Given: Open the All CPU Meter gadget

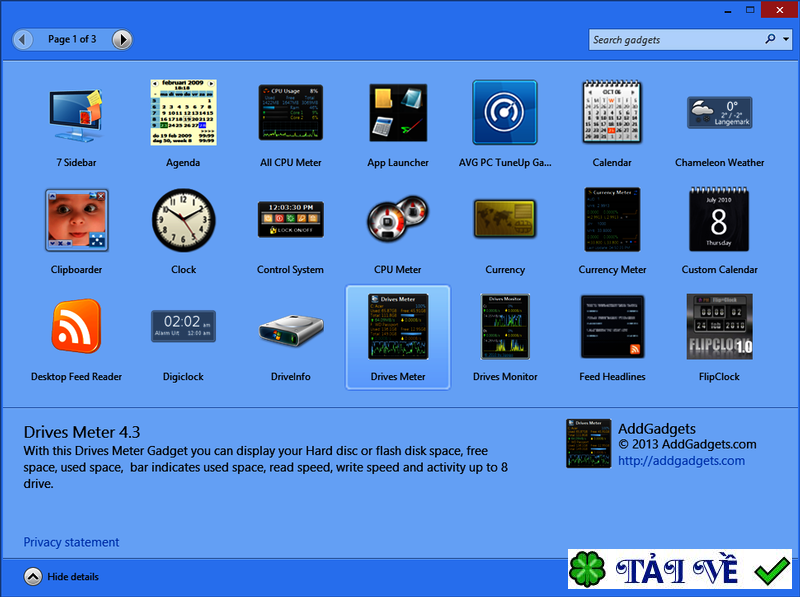Looking at the screenshot, I should point(290,112).
